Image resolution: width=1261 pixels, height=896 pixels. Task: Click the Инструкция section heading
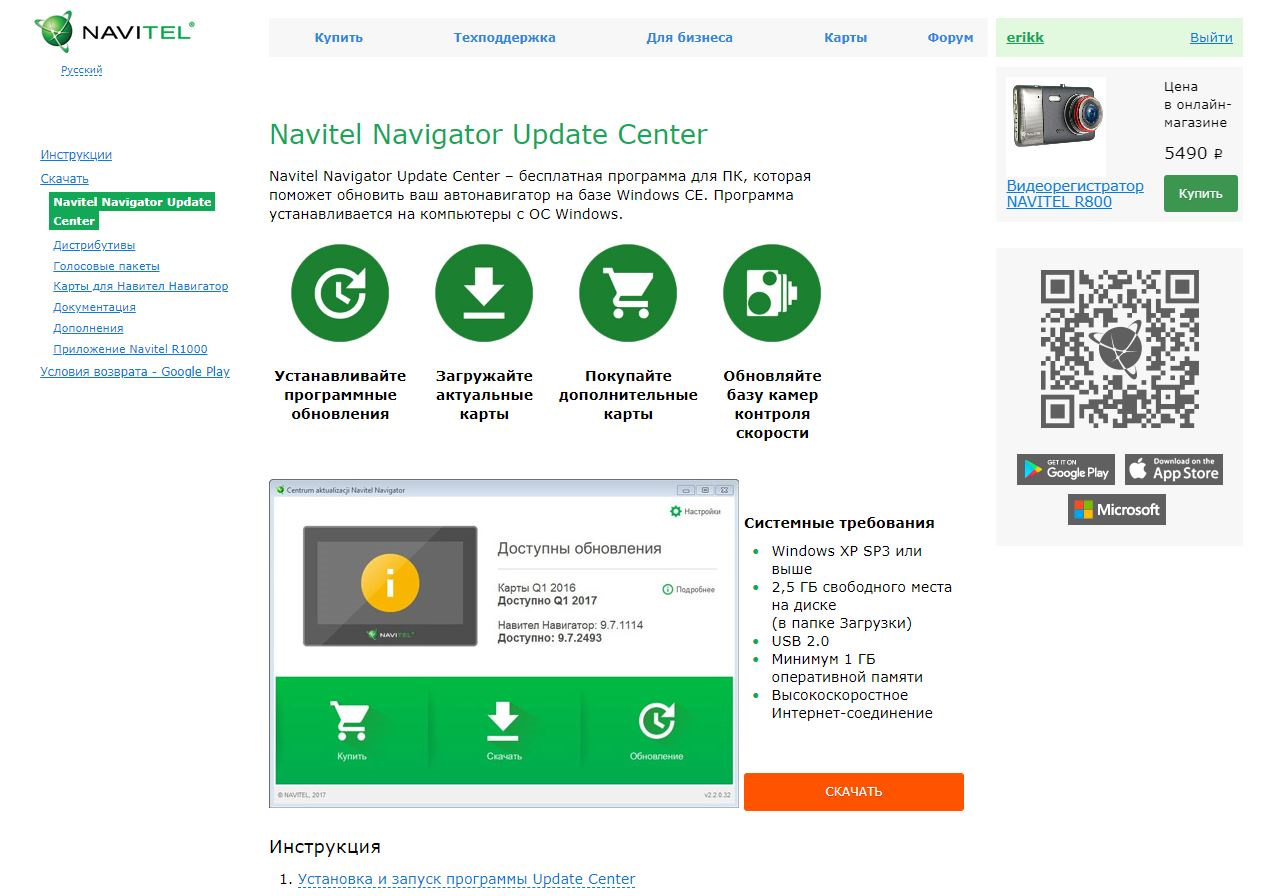pyautogui.click(x=325, y=846)
